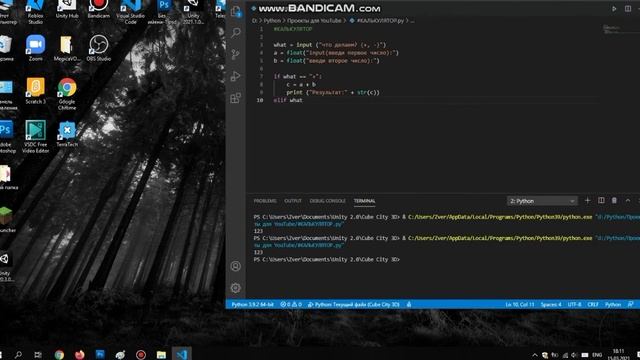Image resolution: width=640 pixels, height=360 pixels.
Task: Click the terminal prompt line at the bottom
Action: coord(327,260)
